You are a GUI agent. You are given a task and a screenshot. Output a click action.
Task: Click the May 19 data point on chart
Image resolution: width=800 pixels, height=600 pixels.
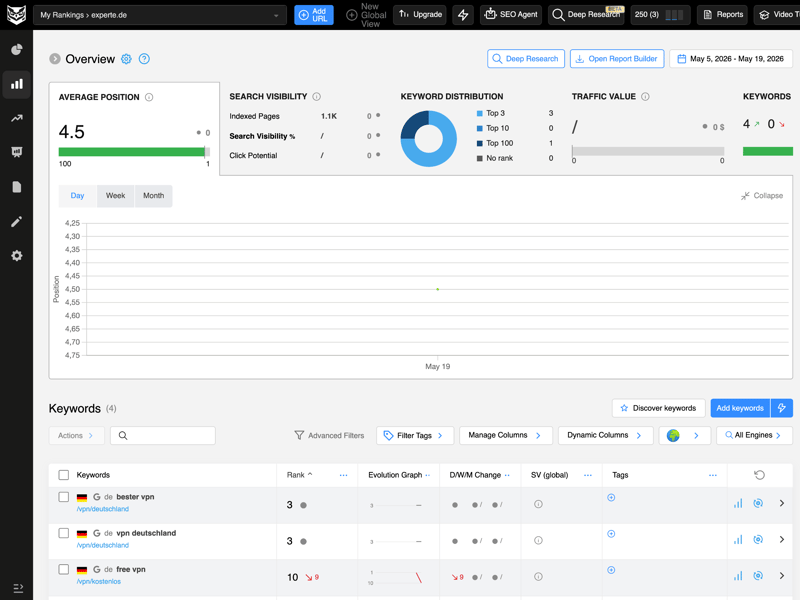coord(438,289)
